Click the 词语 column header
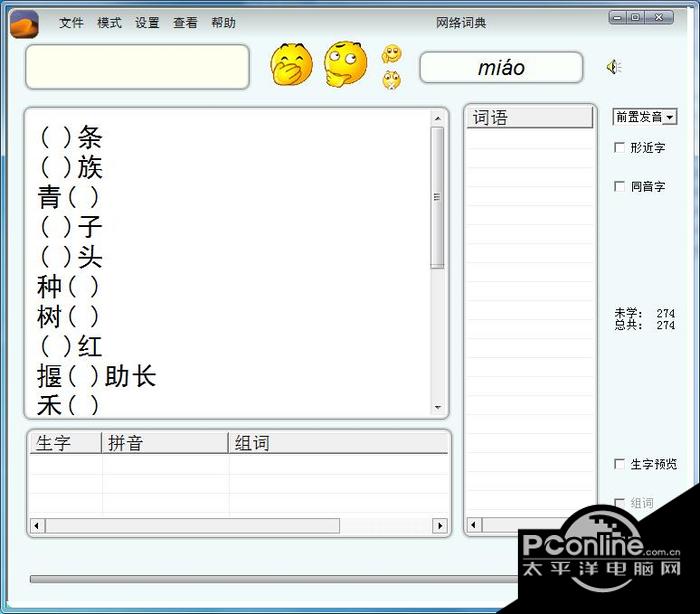This screenshot has height=614, width=700. [530, 118]
